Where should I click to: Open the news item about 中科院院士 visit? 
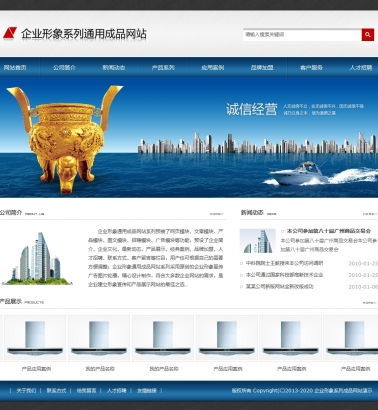[x=284, y=263]
